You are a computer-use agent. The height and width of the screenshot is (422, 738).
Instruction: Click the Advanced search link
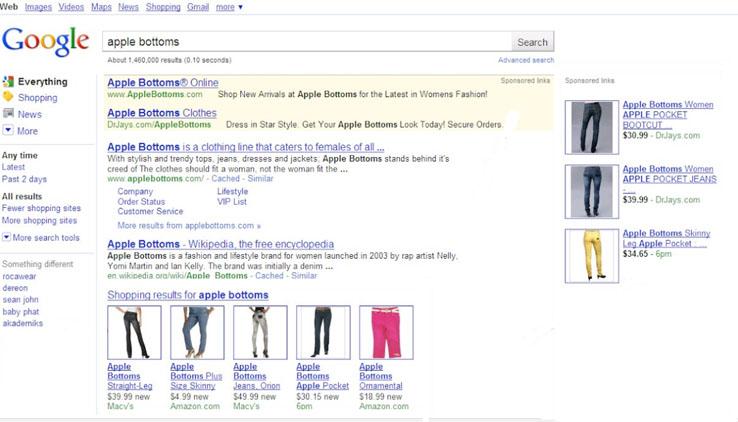point(525,60)
